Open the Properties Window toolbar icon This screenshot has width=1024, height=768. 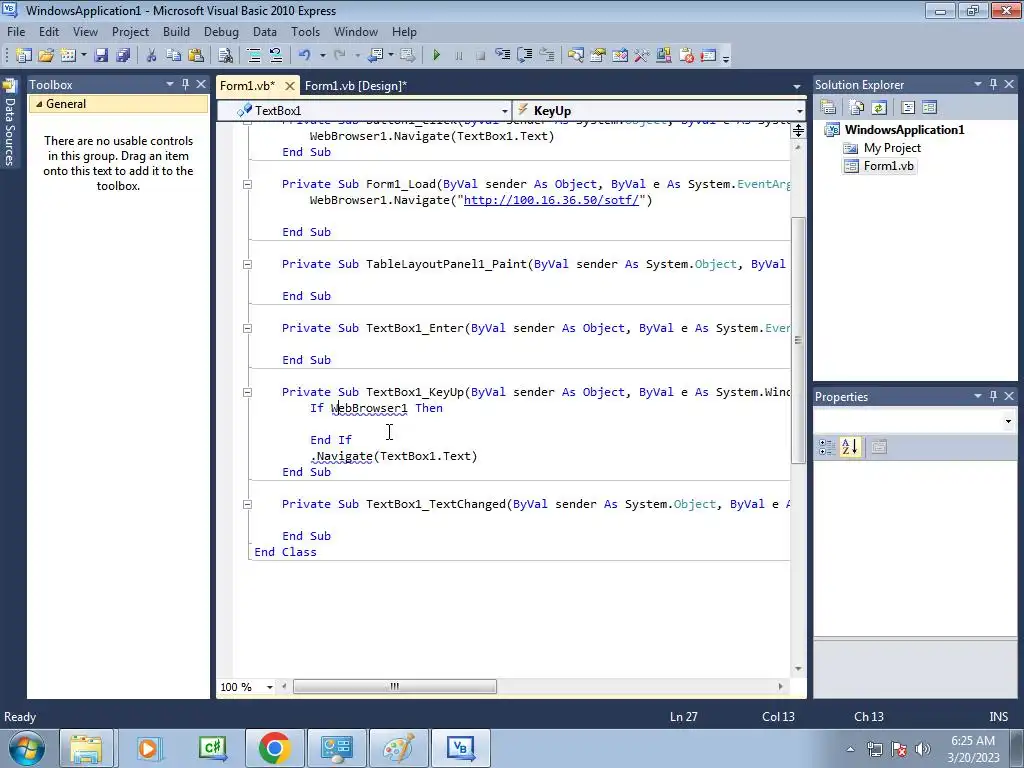tap(598, 56)
